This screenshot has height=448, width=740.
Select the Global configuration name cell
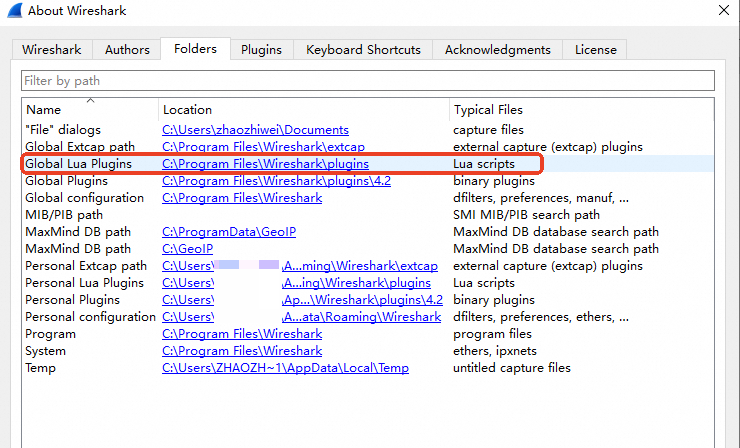coord(84,198)
